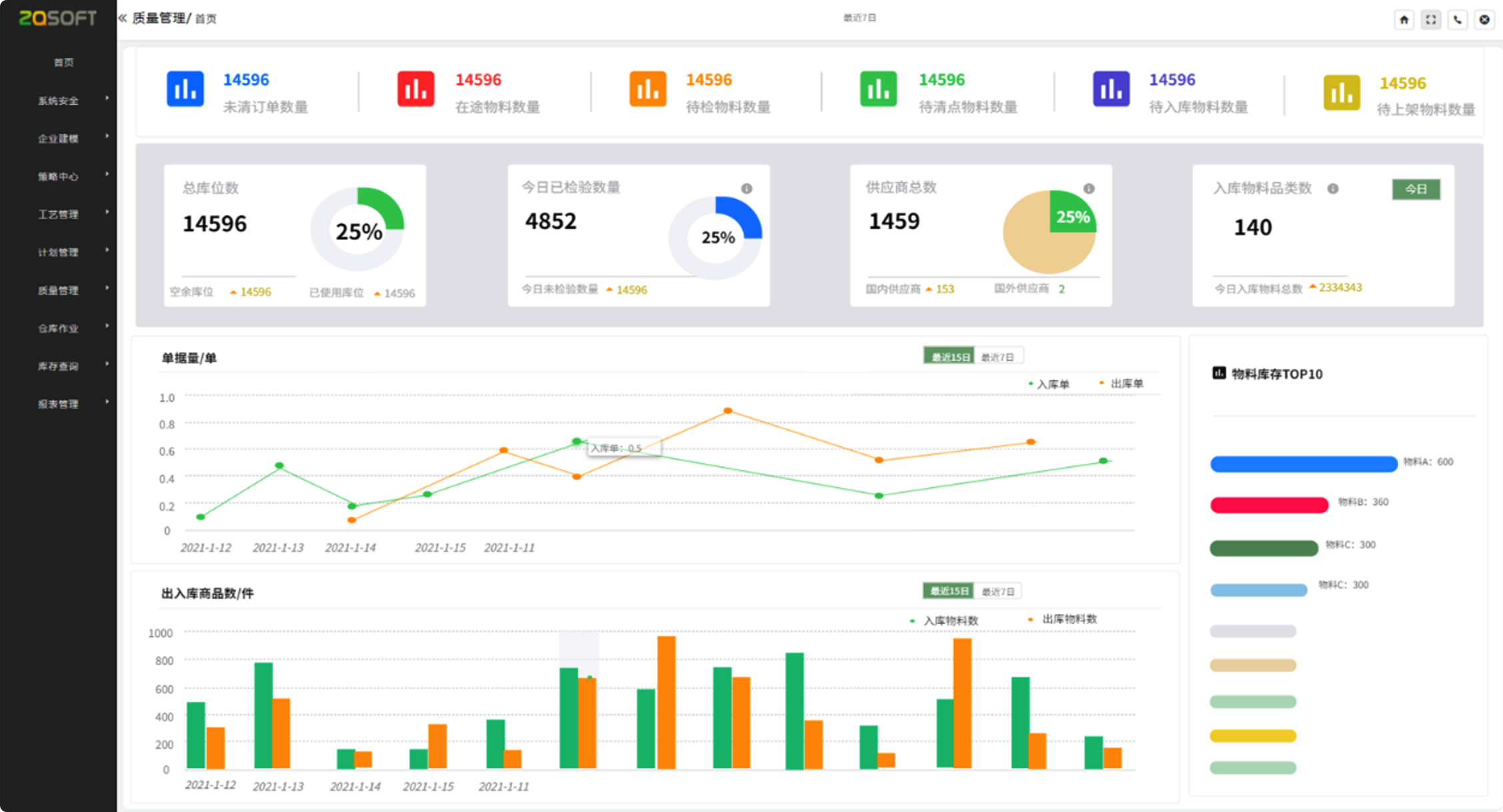The height and width of the screenshot is (812, 1503).
Task: Switch 单据量 chart to 最近7日
Action: [998, 357]
